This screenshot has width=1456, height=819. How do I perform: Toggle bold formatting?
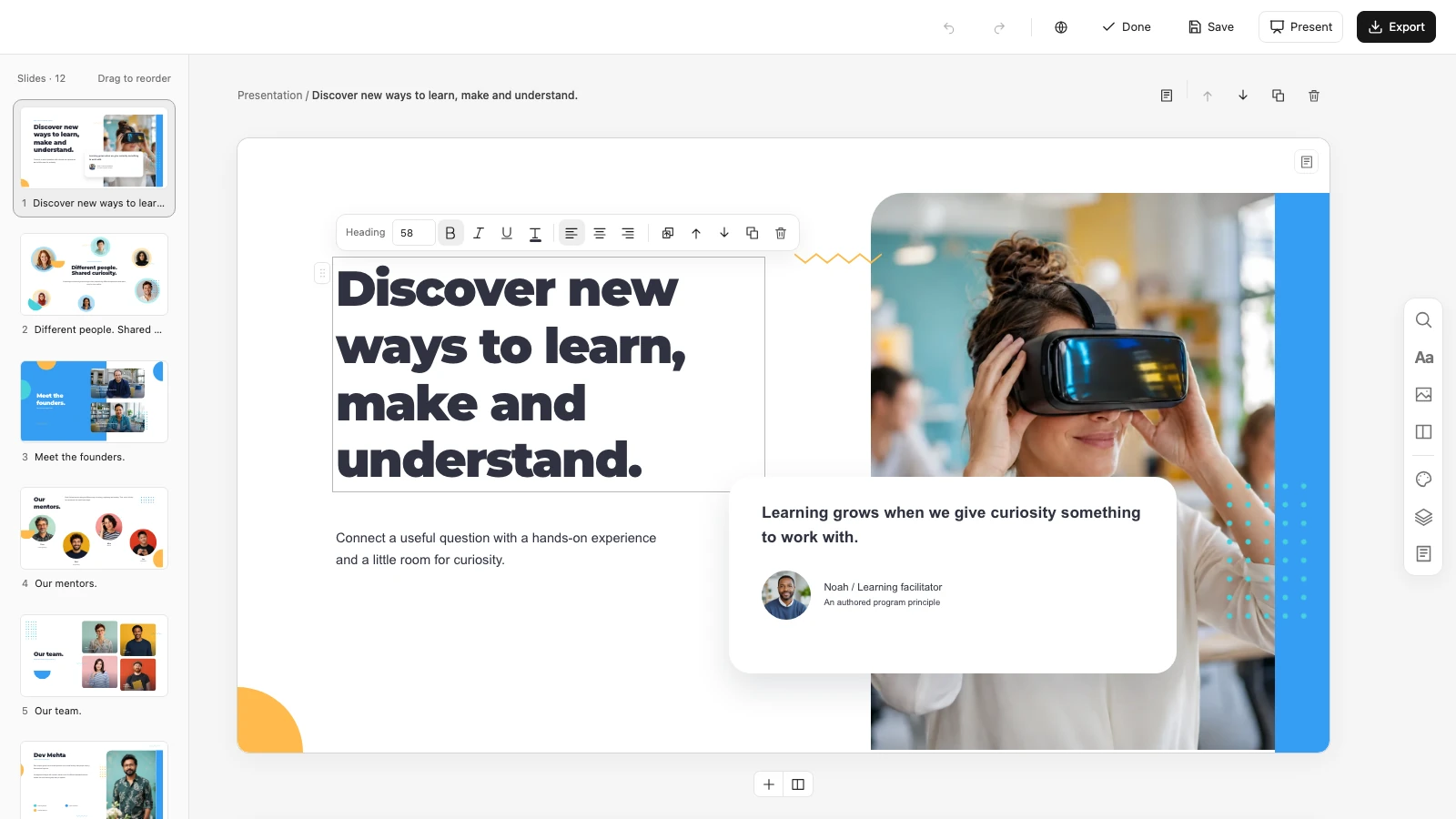pos(450,233)
